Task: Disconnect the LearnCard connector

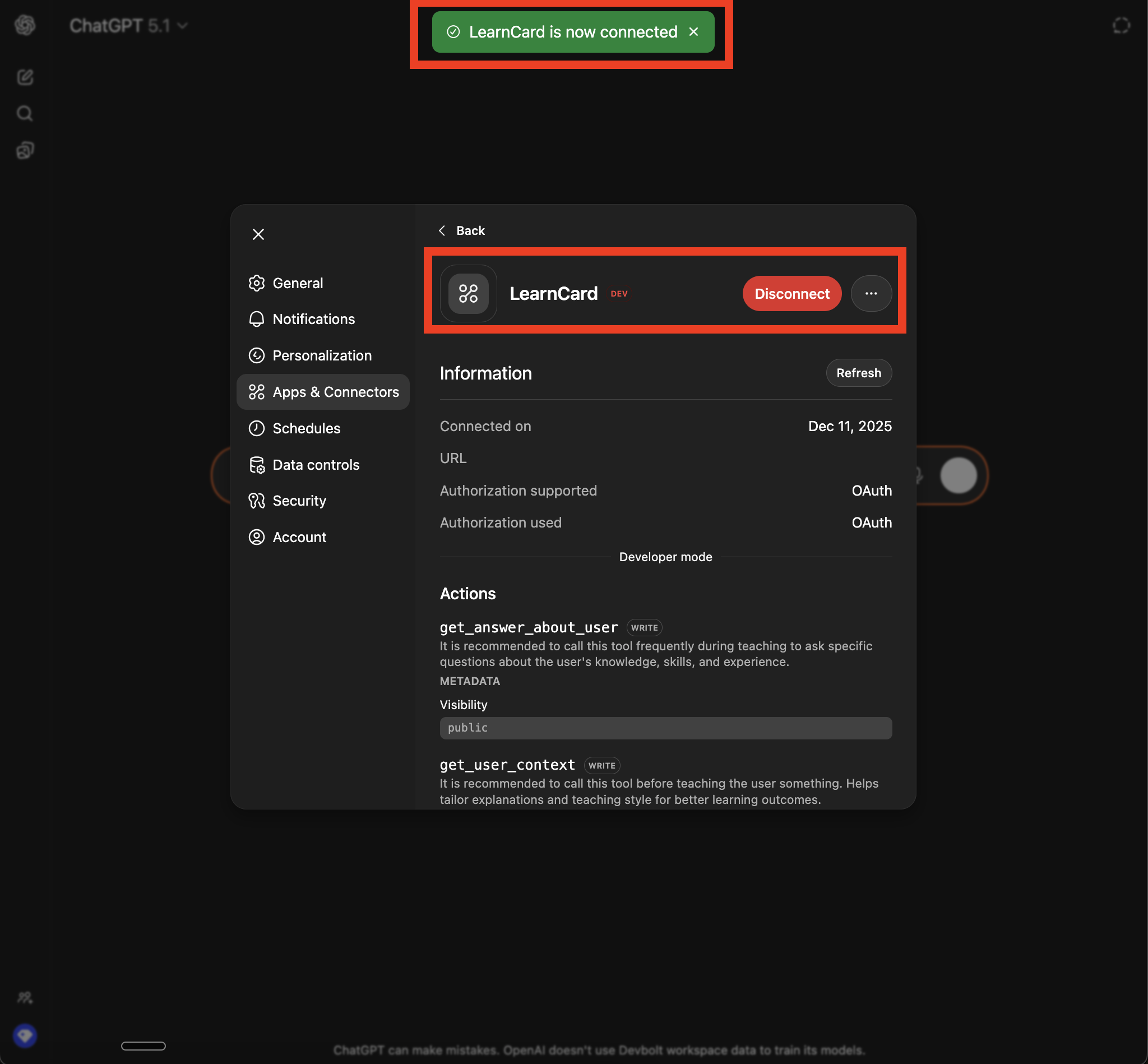Action: pos(791,294)
